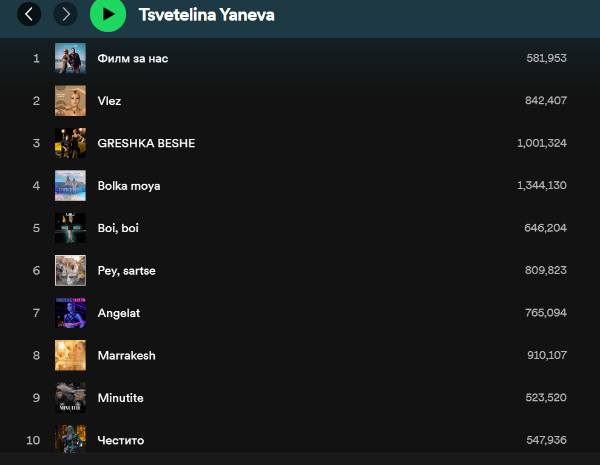
Task: Click track number 1 in list
Action: 36,58
